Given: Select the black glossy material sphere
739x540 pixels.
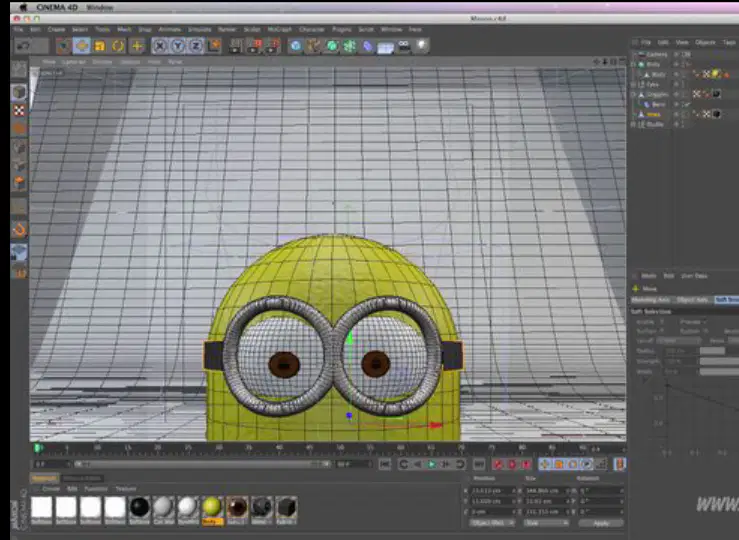Looking at the screenshot, I should pos(139,510).
